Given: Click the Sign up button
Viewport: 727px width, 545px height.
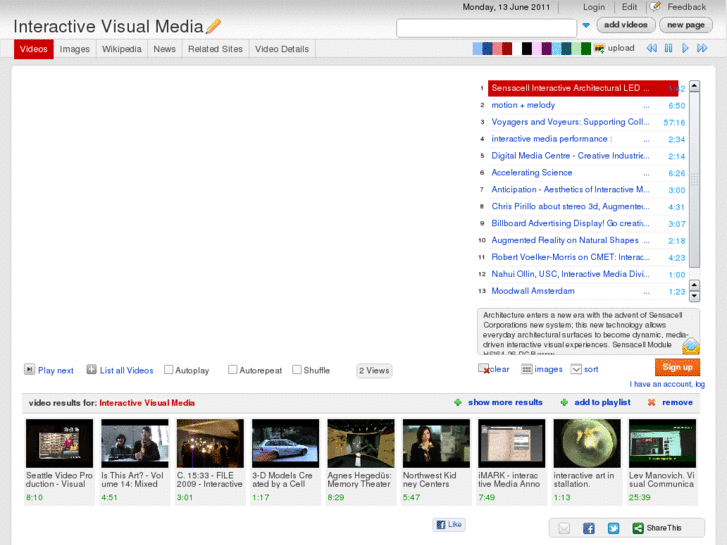Looking at the screenshot, I should click(677, 367).
